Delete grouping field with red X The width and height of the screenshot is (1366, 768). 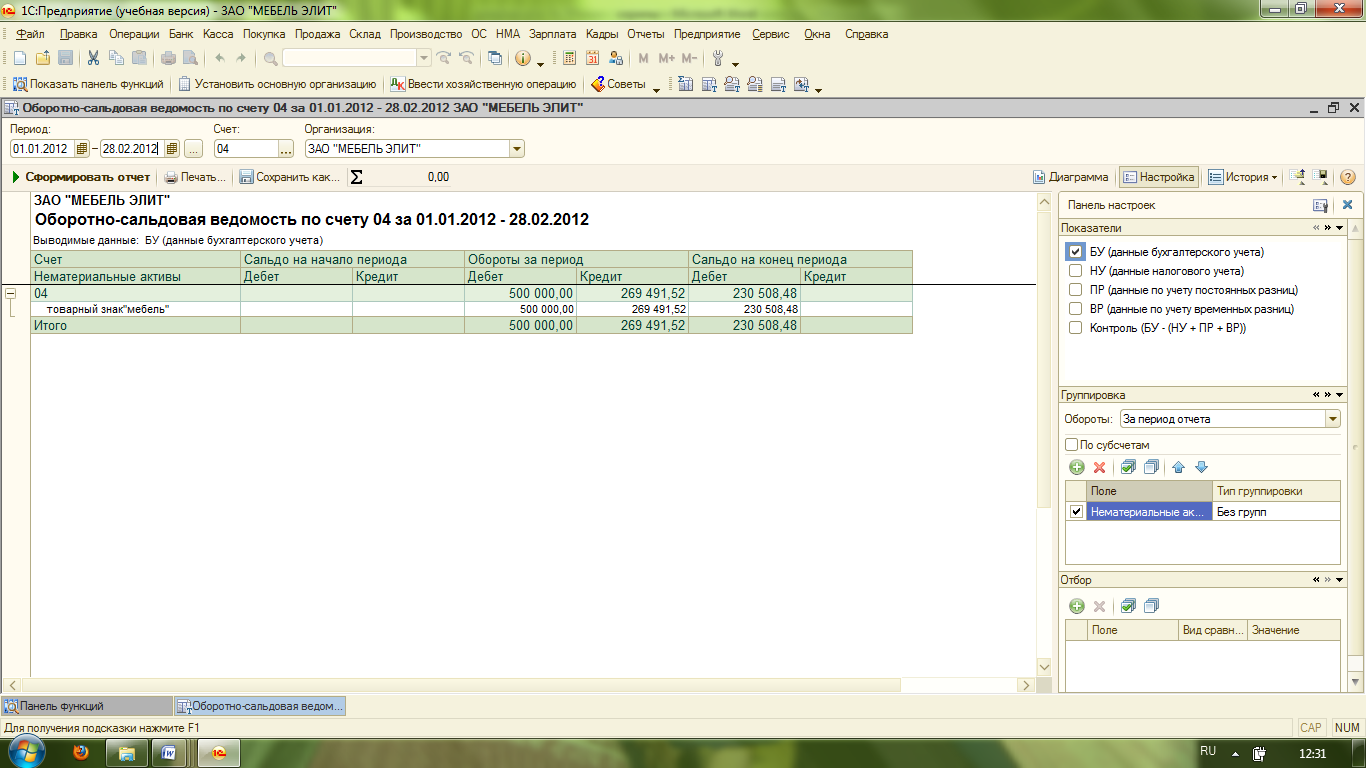[x=1099, y=467]
